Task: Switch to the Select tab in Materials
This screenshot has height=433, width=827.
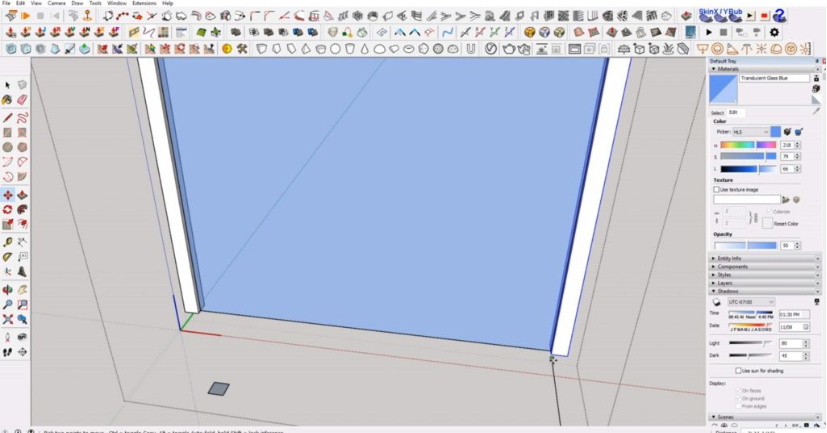Action: 717,113
